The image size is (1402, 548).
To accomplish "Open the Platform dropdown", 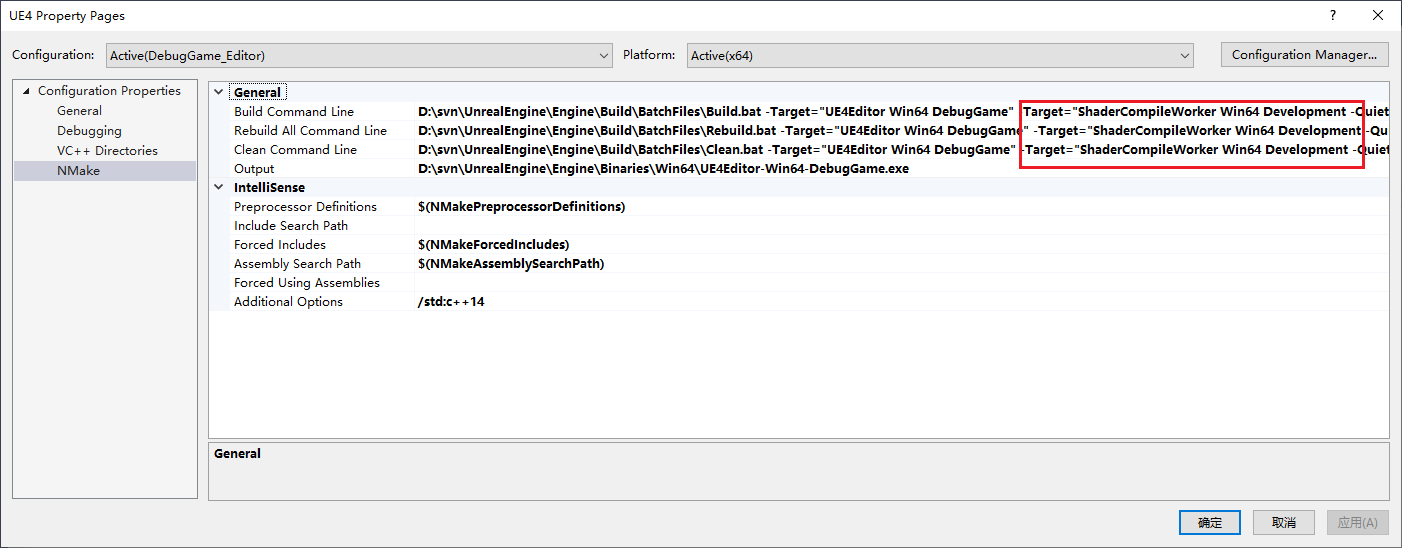I will point(940,55).
